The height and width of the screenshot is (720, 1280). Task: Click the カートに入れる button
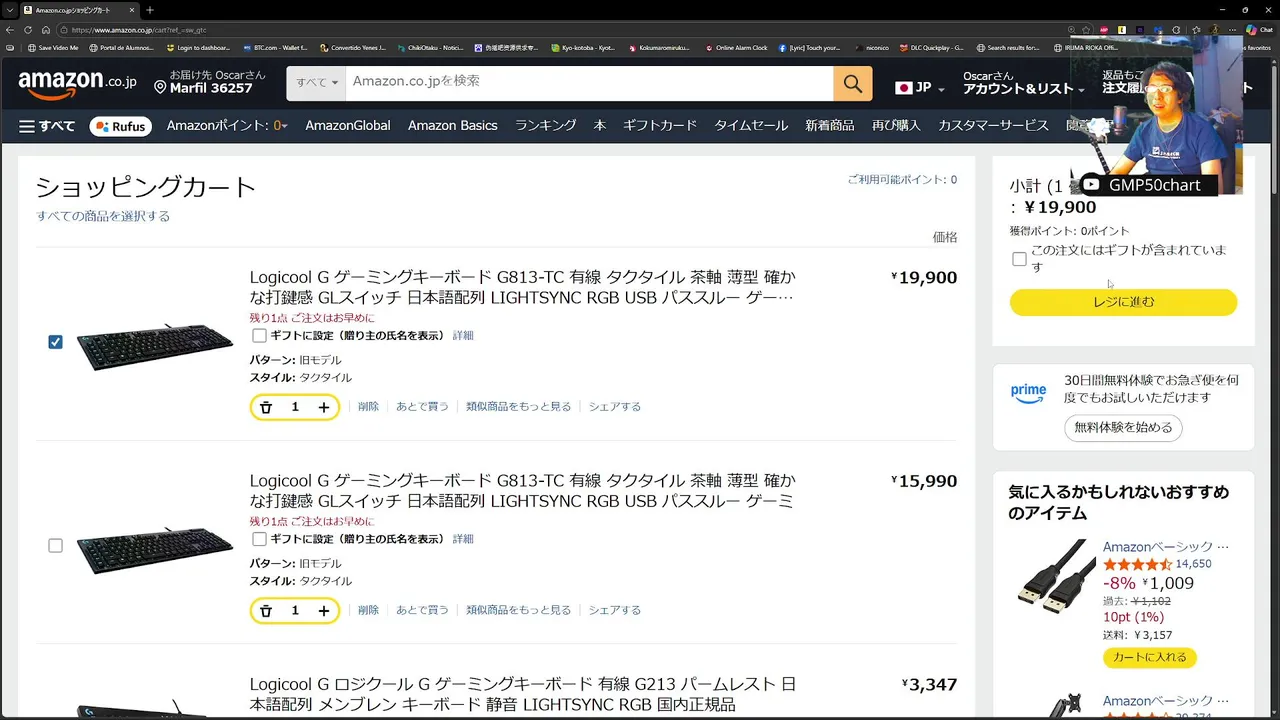click(1150, 658)
